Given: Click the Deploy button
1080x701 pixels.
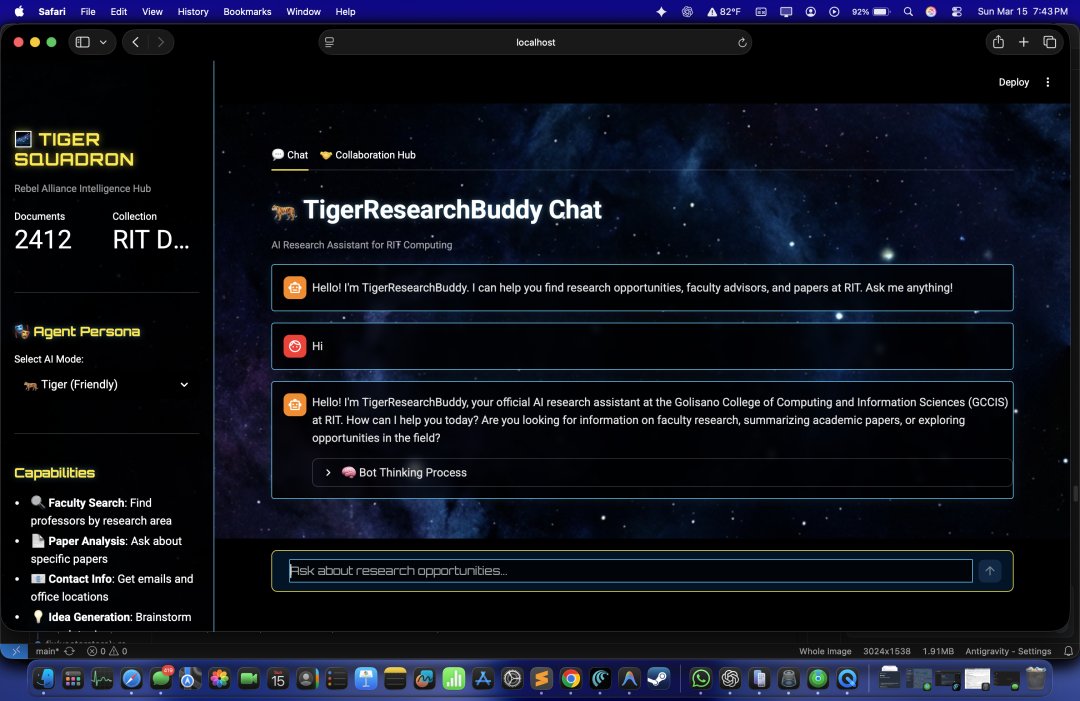Looking at the screenshot, I should coord(1013,82).
